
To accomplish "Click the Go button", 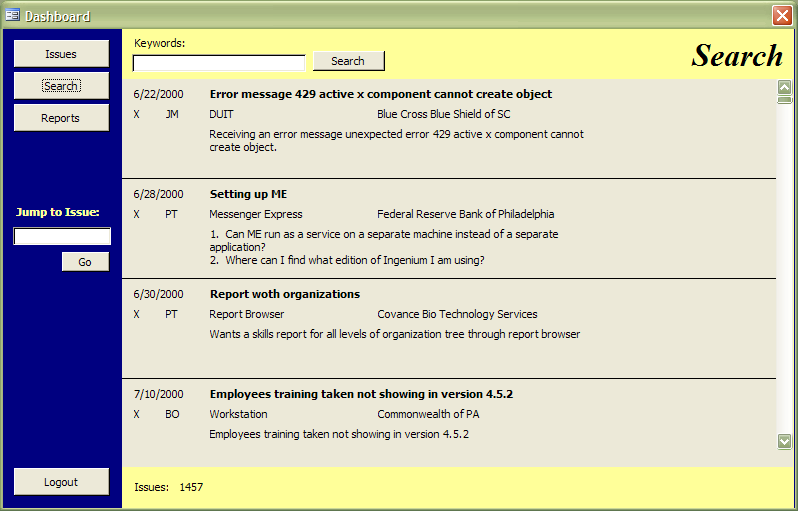I will (85, 262).
